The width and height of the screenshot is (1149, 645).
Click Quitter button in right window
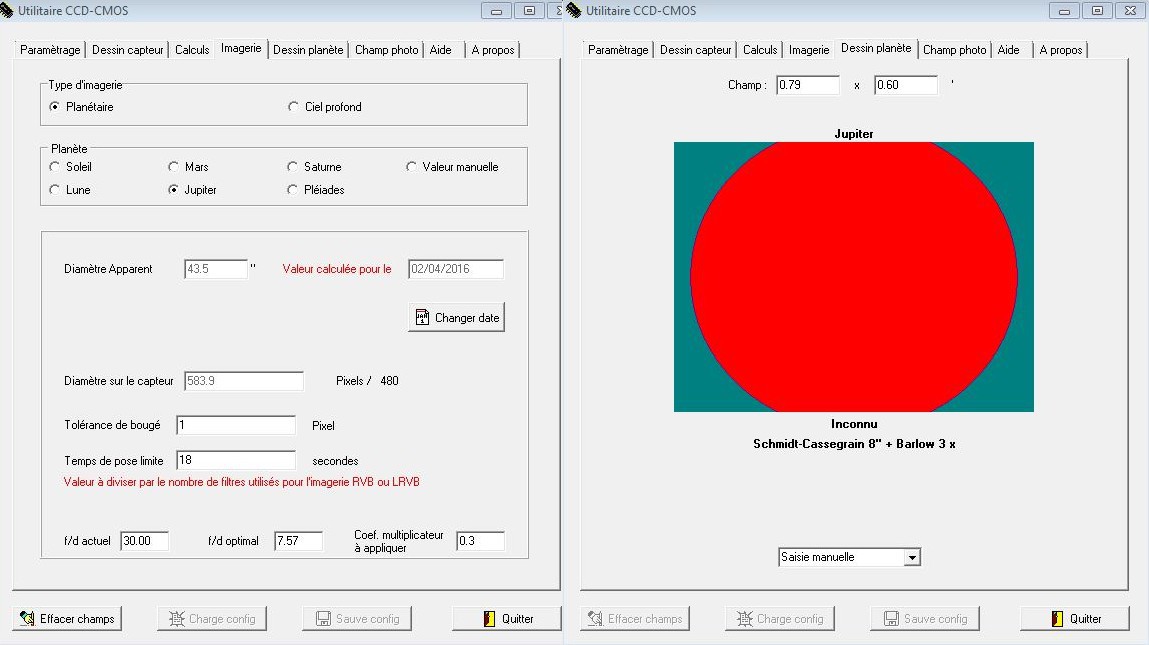pyautogui.click(x=1074, y=619)
